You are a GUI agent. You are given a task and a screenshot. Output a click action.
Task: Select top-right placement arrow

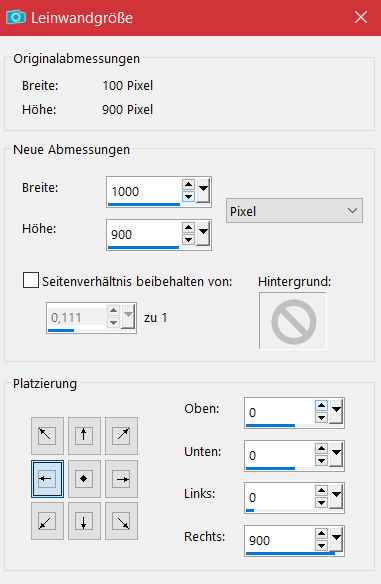click(x=121, y=435)
